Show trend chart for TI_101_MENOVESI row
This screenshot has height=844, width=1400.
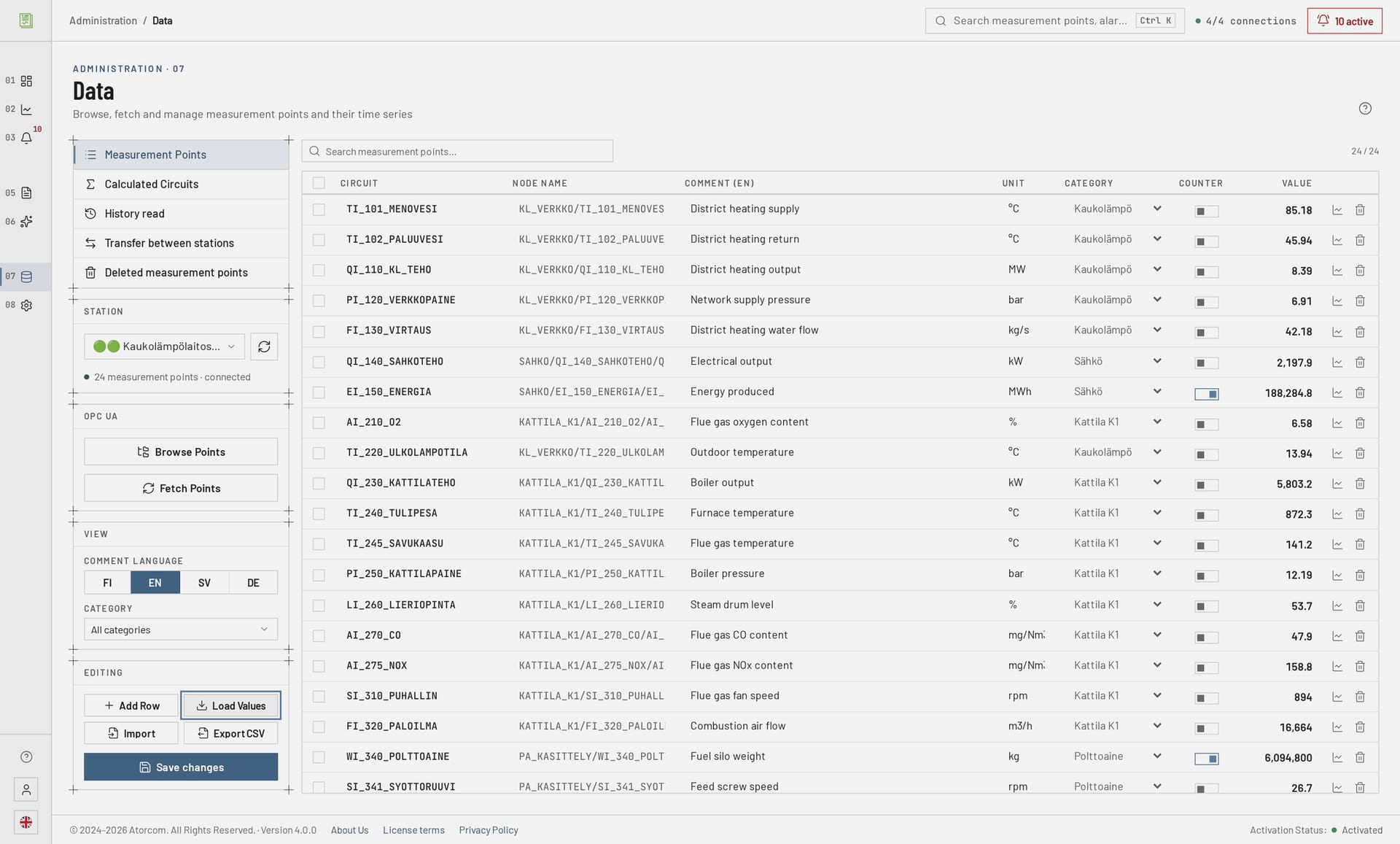(x=1337, y=210)
